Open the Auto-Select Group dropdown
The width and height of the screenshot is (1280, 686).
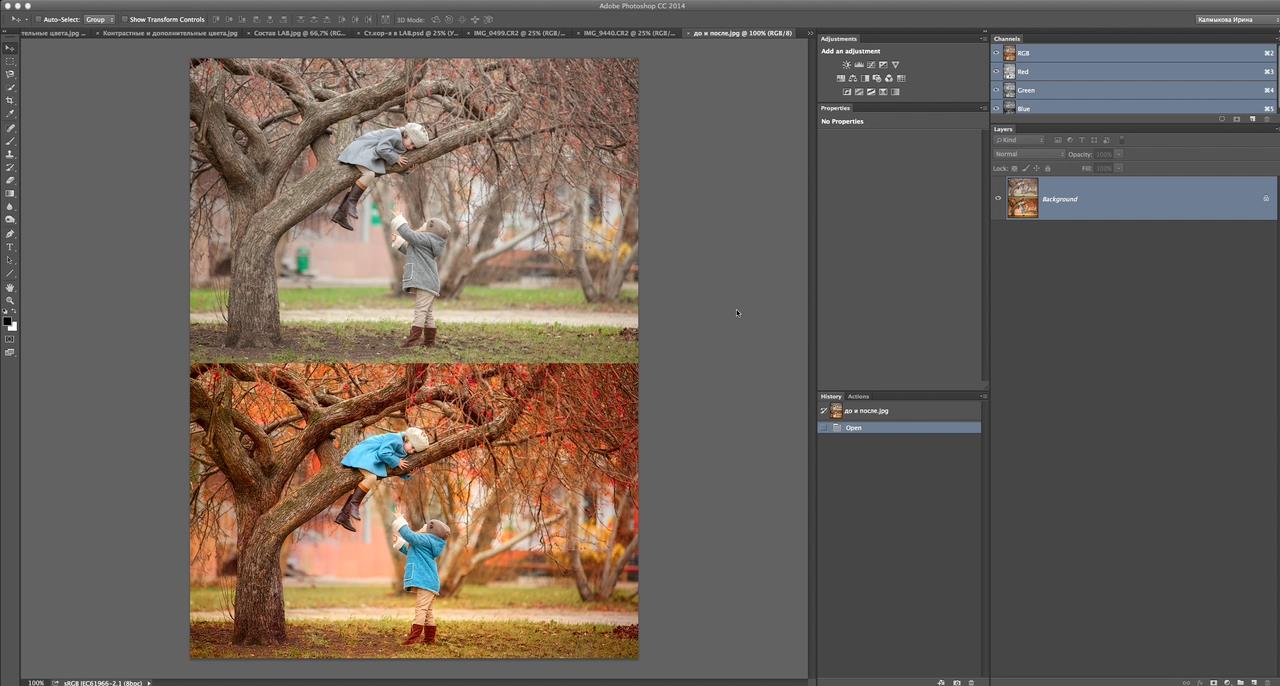click(x=98, y=19)
